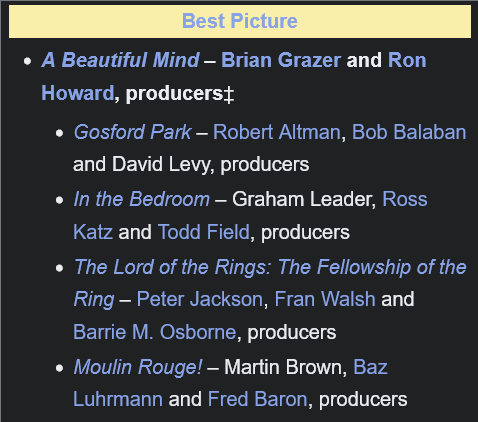Open the A Beautiful Mind film link
The height and width of the screenshot is (422, 478).
[120, 60]
